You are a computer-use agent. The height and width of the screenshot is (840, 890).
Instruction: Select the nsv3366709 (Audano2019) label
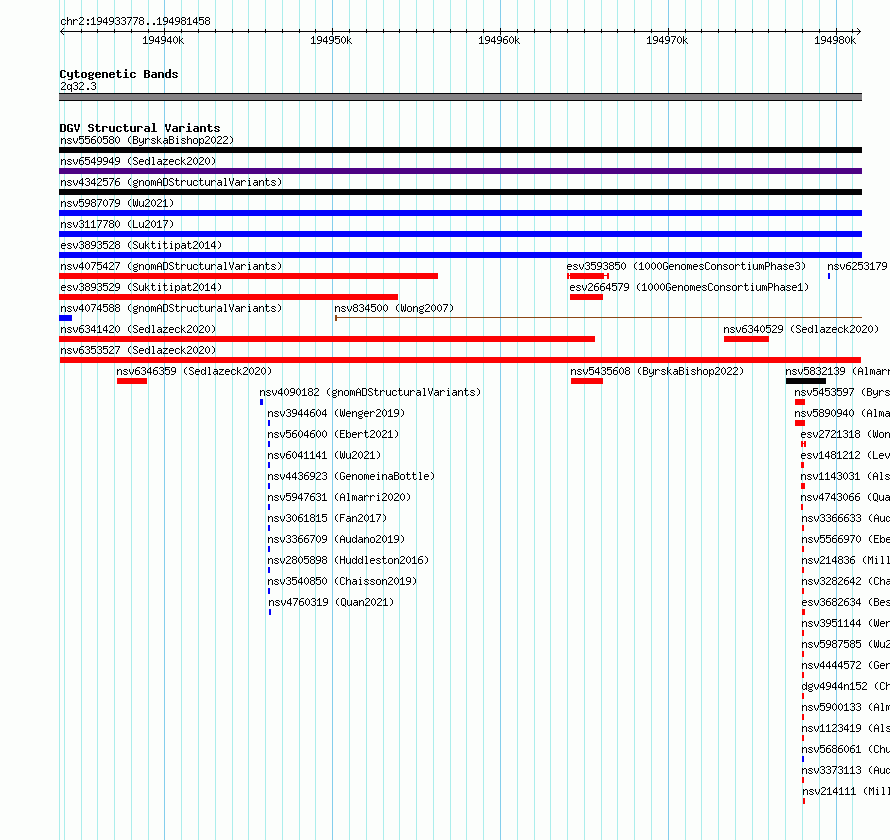tap(336, 539)
